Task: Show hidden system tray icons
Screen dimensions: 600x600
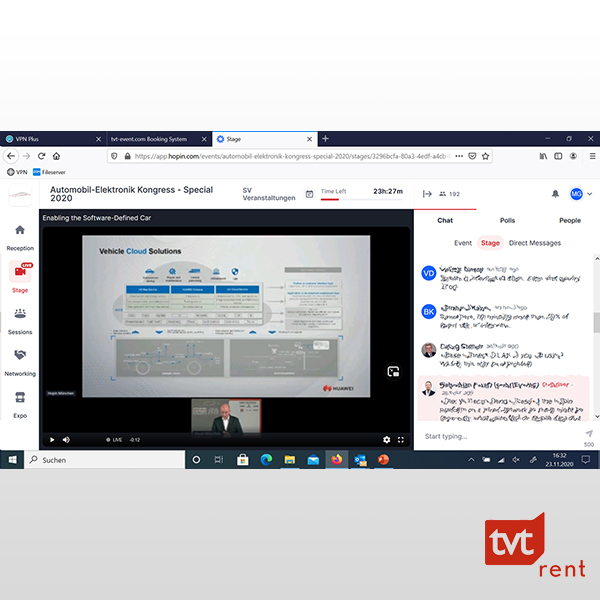Action: pos(471,460)
